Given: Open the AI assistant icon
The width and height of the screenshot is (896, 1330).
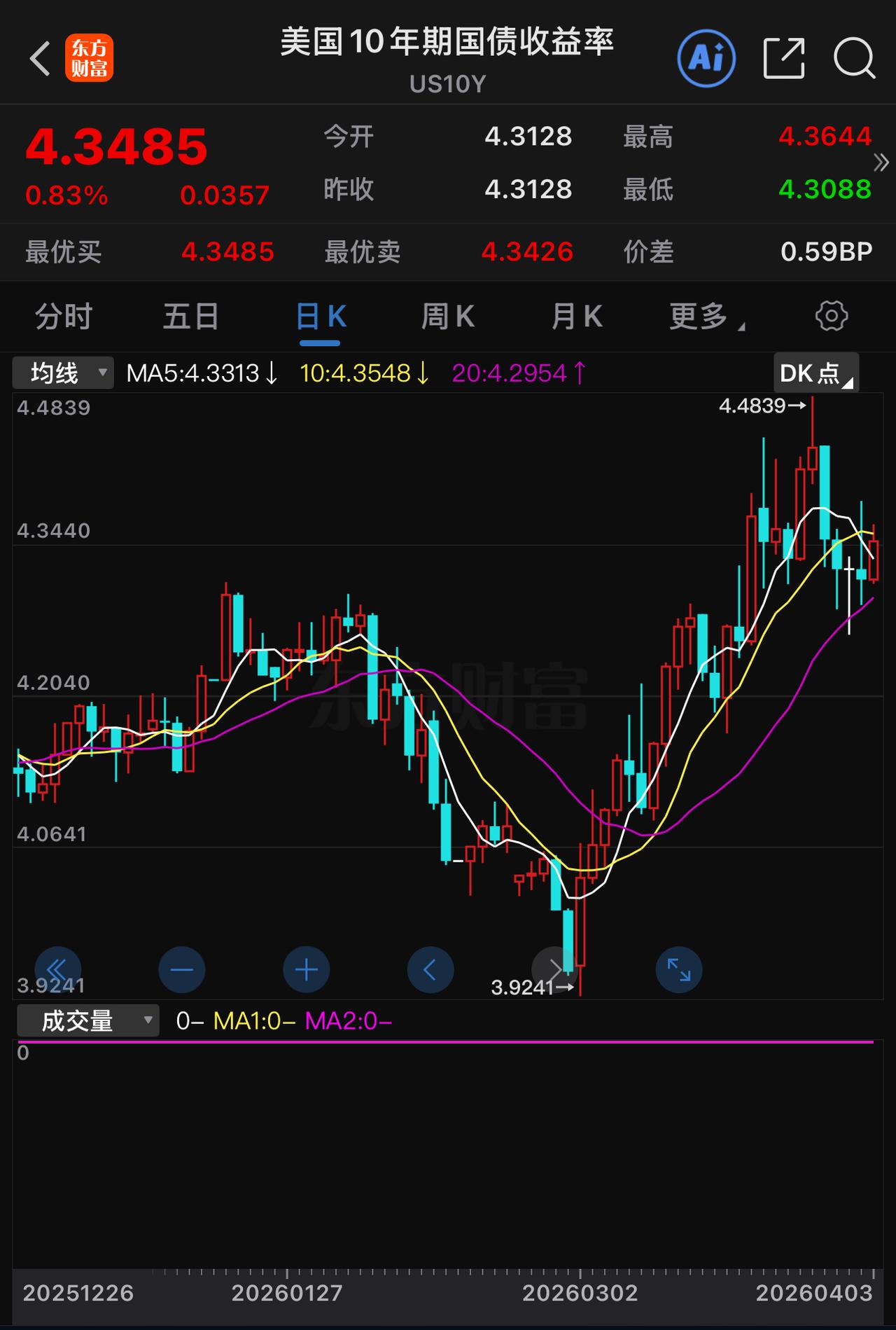Looking at the screenshot, I should [x=706, y=58].
